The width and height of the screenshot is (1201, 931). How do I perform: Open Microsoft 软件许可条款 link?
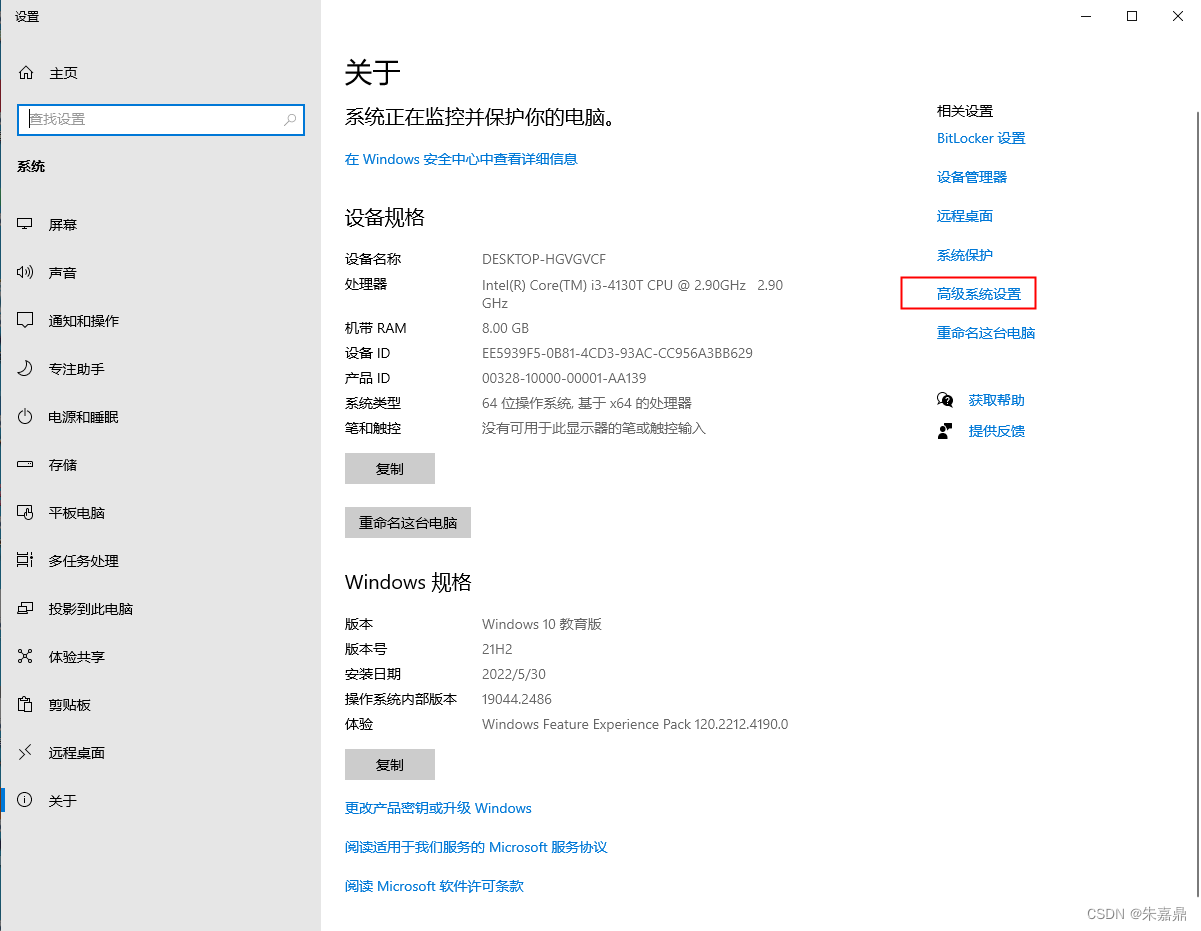coord(434,886)
